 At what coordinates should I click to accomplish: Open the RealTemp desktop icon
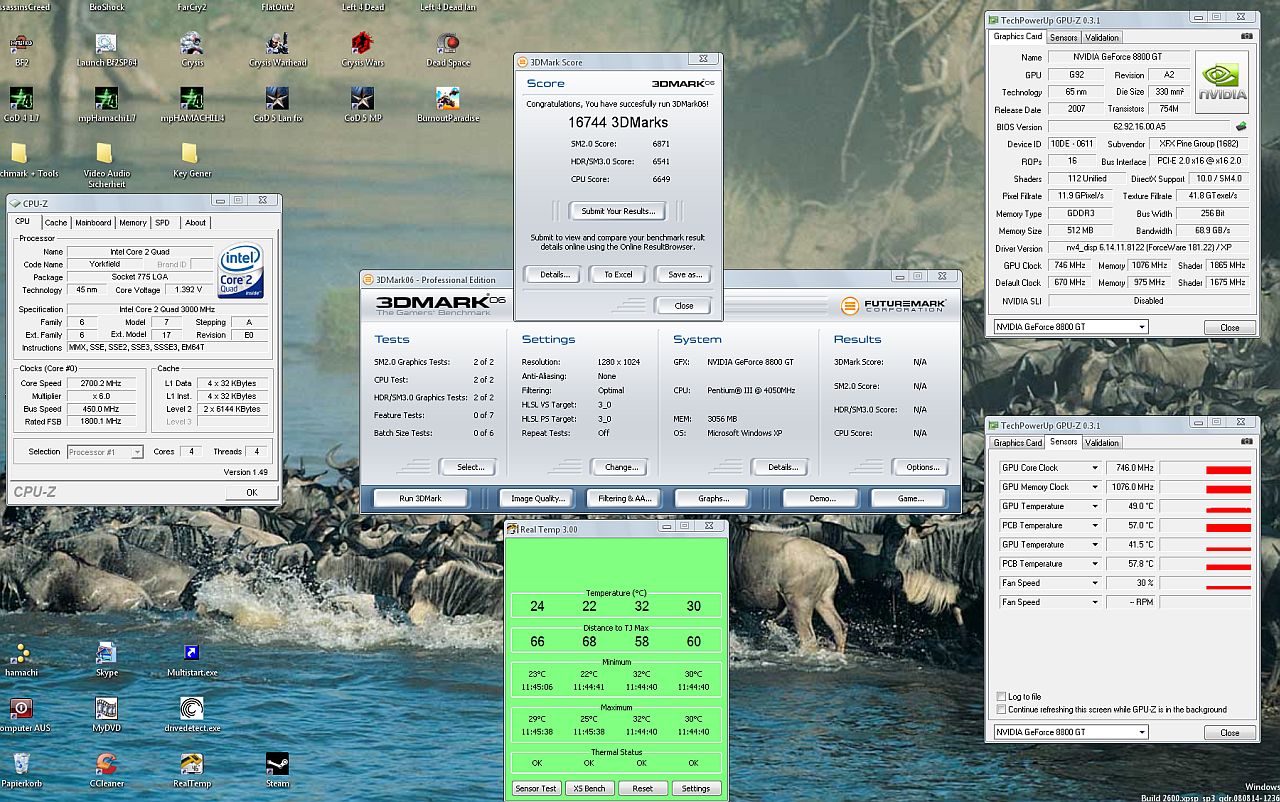tap(192, 771)
